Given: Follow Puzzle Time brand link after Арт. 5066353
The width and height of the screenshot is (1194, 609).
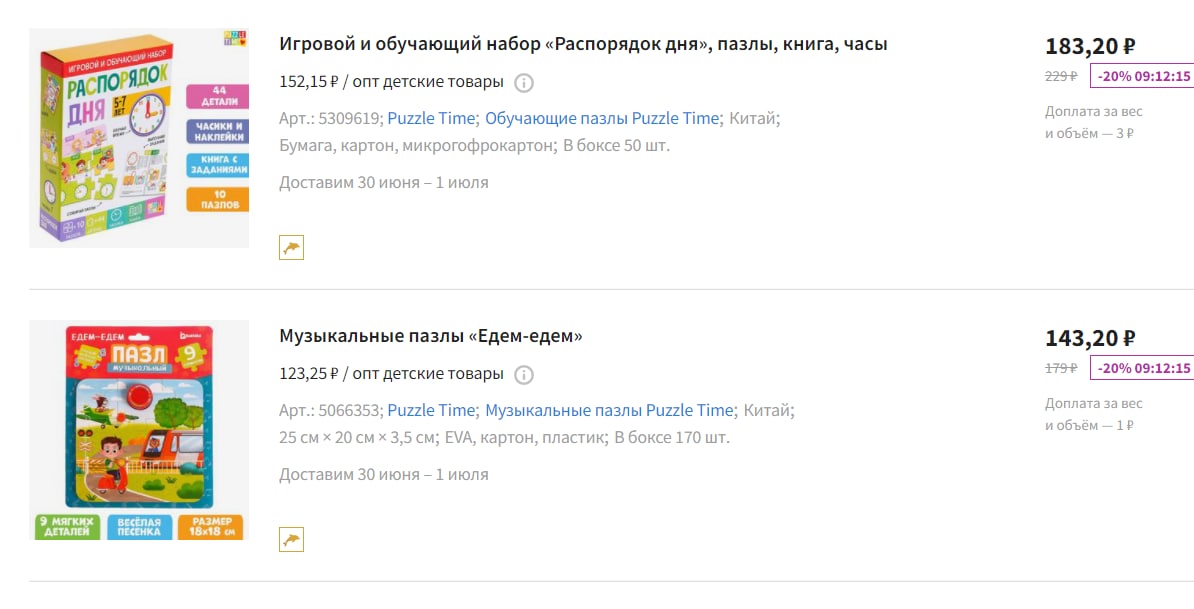Looking at the screenshot, I should click(x=431, y=410).
